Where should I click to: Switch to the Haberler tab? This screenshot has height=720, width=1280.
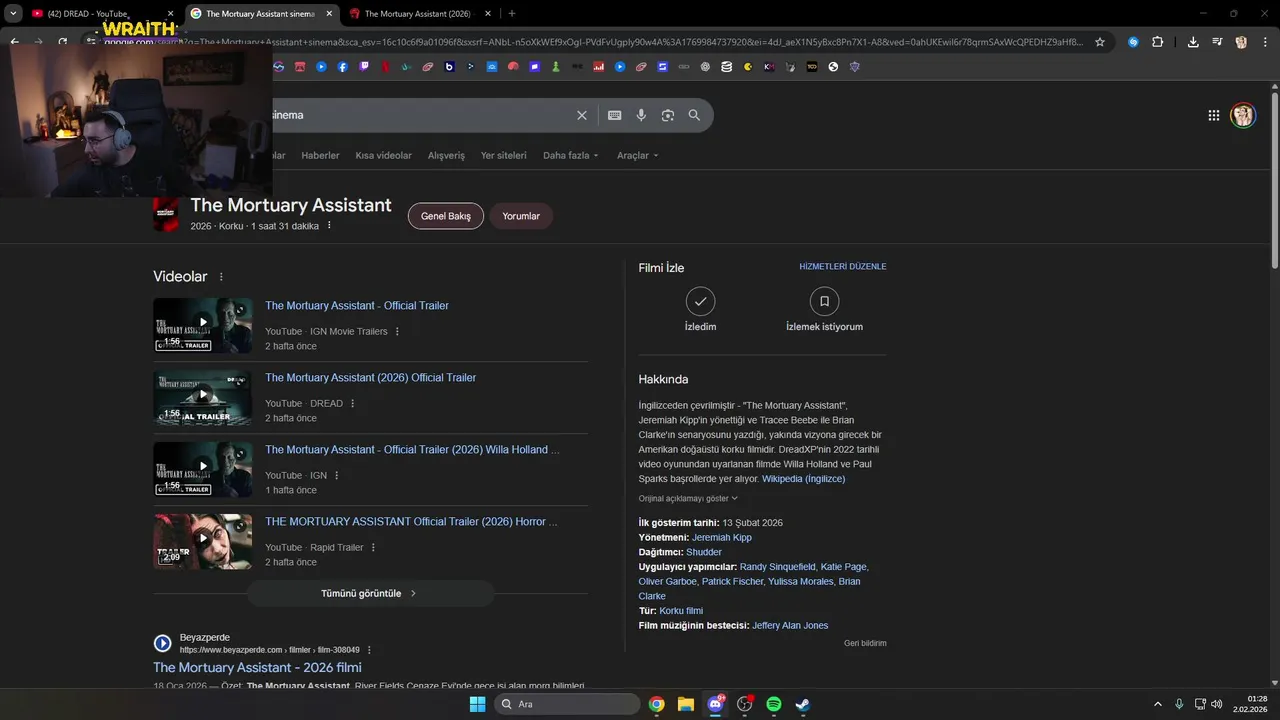pyautogui.click(x=320, y=155)
